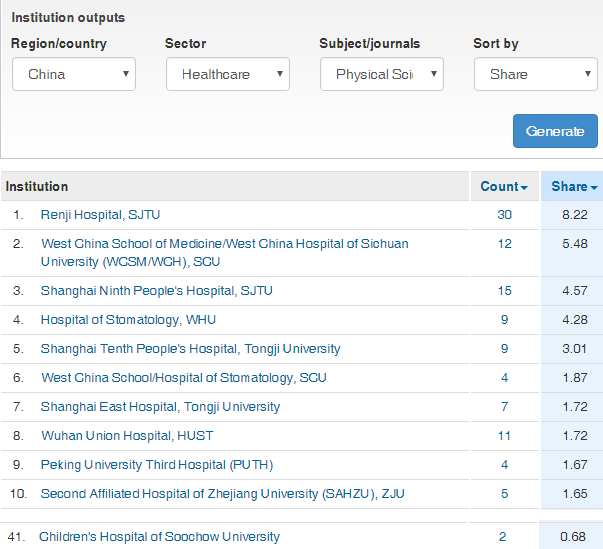This screenshot has height=549, width=603.
Task: Click share value 0.68 for Children's Hospital of Soochow
Action: pos(573,537)
